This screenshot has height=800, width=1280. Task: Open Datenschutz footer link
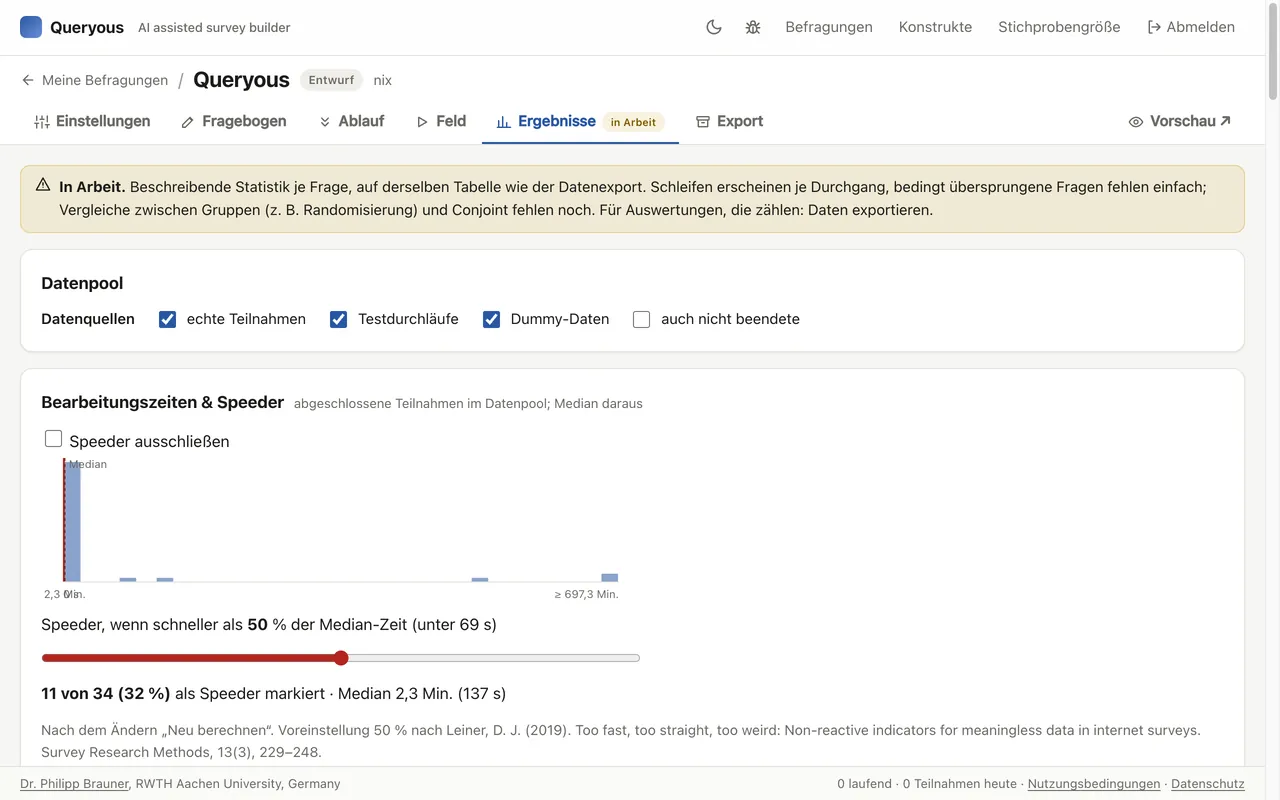[1208, 784]
